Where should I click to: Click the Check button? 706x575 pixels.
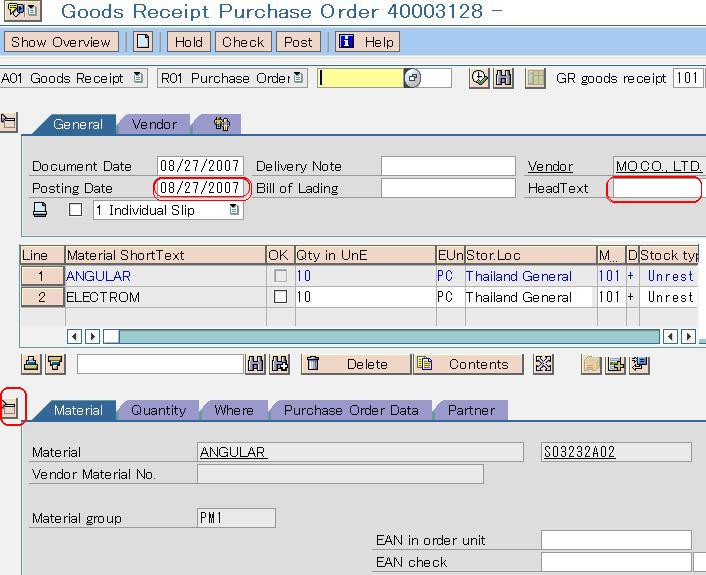pos(243,42)
